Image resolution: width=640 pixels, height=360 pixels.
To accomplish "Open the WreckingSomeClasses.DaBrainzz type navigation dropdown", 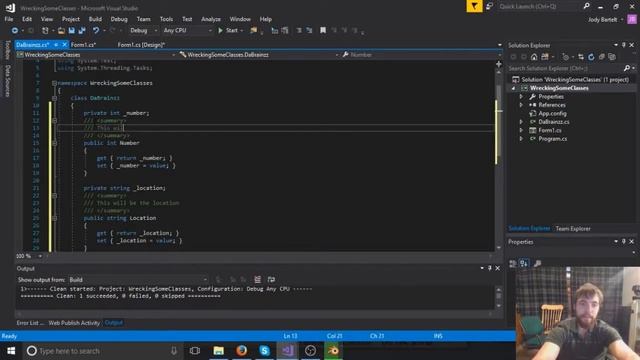I will click(x=259, y=55).
